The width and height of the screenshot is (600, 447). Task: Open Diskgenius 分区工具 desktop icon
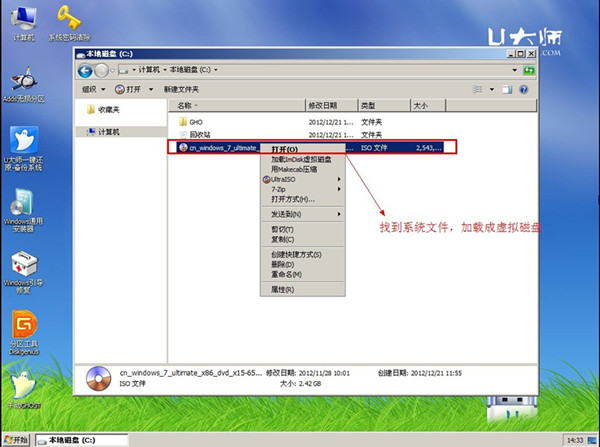(x=22, y=330)
